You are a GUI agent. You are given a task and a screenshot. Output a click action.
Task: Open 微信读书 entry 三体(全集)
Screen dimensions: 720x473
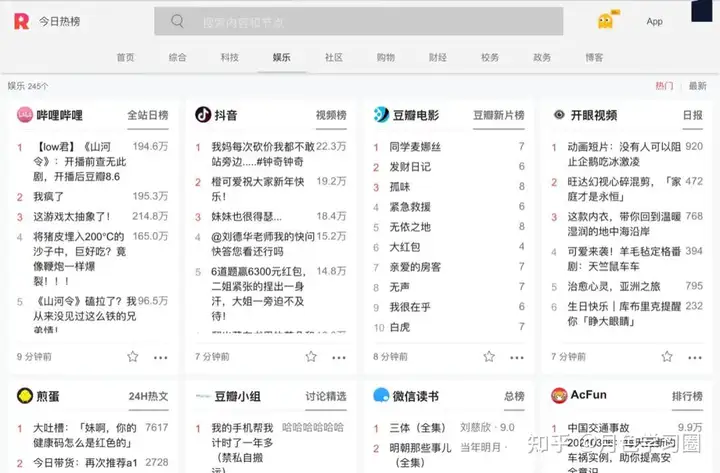coord(417,428)
